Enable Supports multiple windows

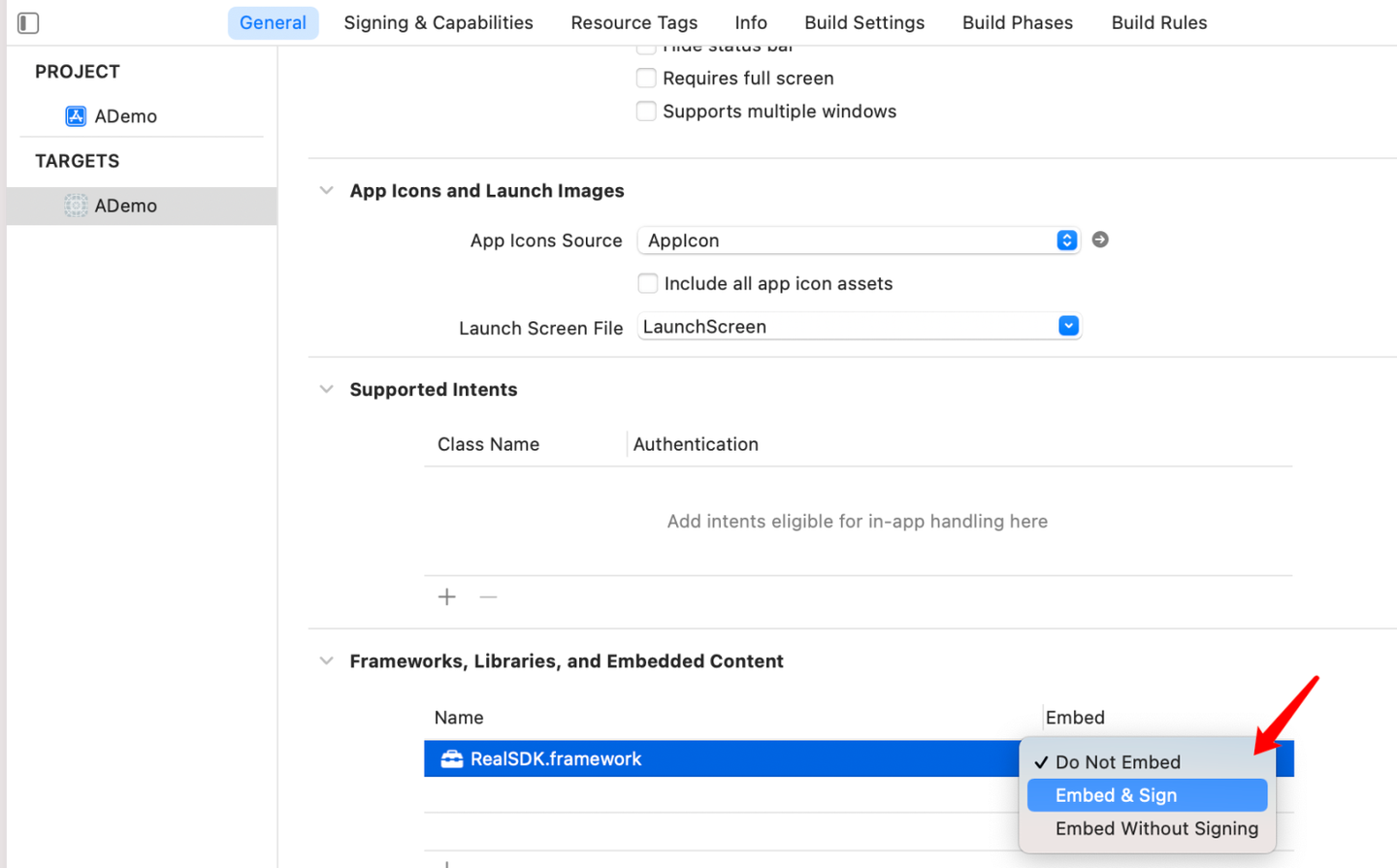point(646,112)
